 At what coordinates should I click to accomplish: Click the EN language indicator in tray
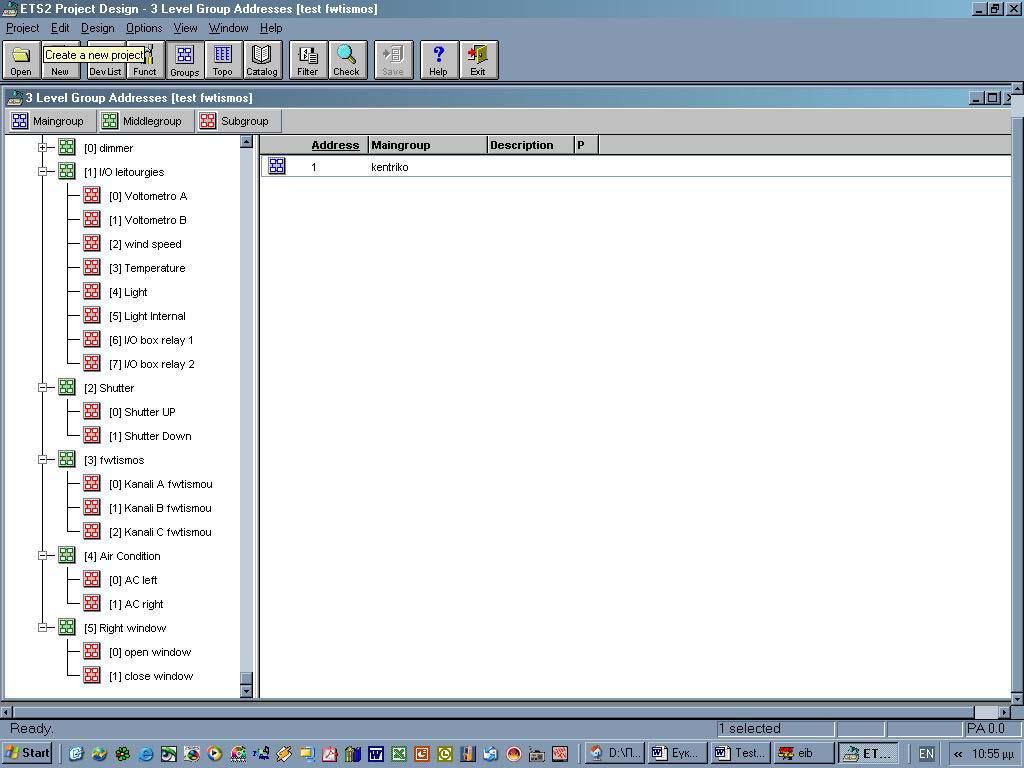[x=926, y=754]
